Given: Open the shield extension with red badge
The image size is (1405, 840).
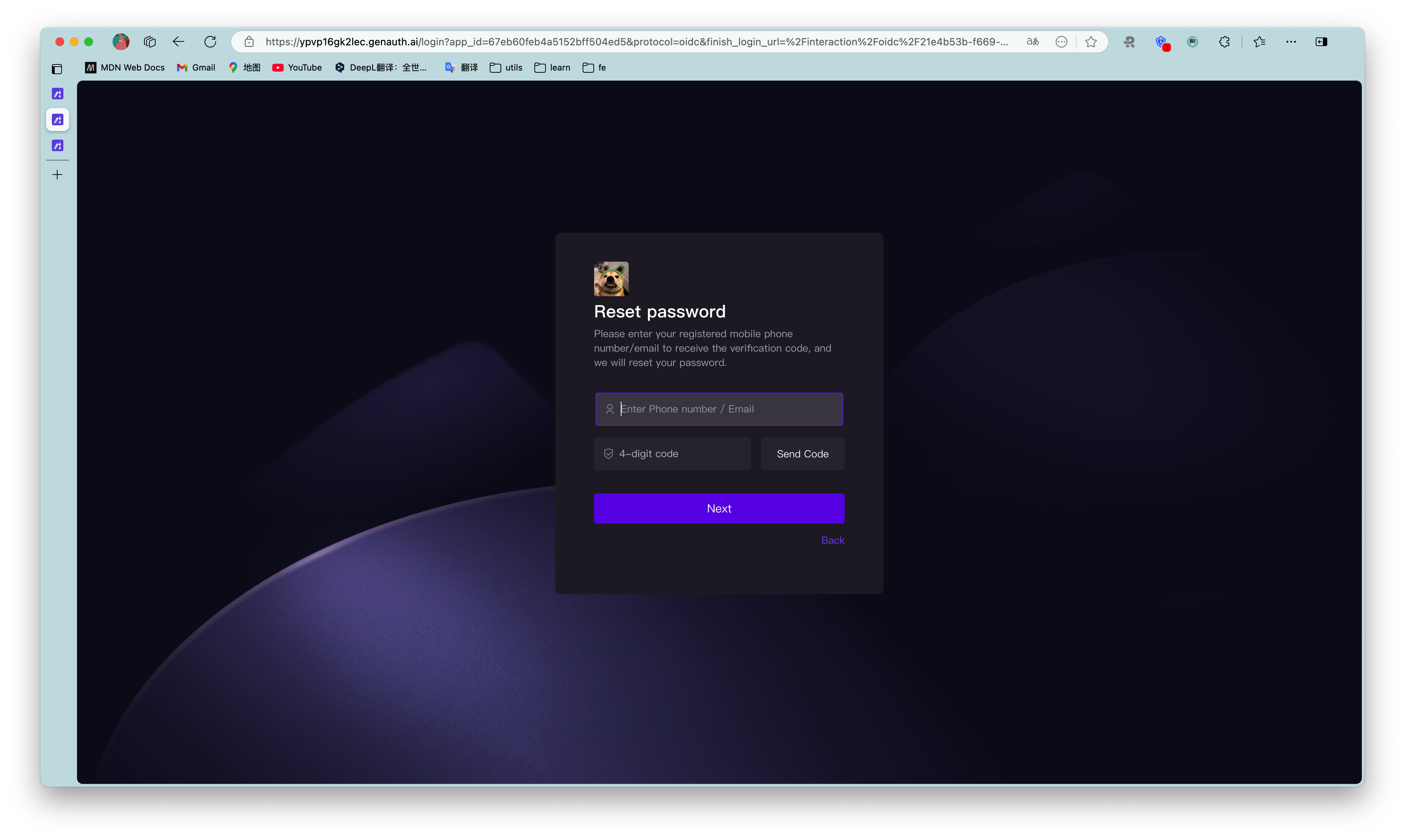Looking at the screenshot, I should coord(1162,42).
